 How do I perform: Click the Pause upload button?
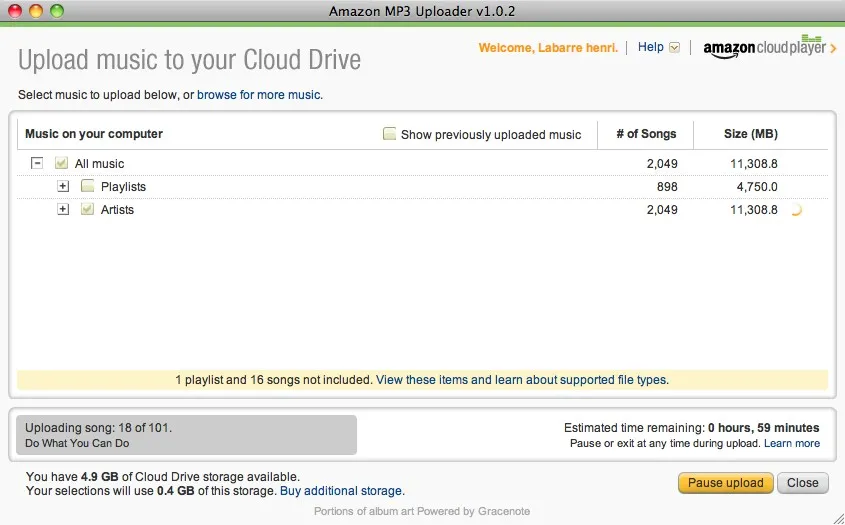[725, 483]
